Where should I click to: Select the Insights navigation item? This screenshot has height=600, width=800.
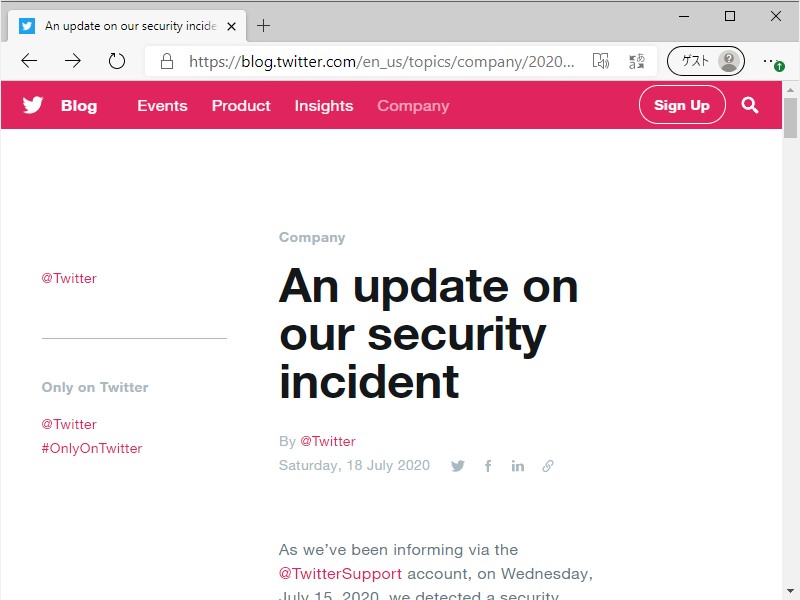(x=323, y=105)
